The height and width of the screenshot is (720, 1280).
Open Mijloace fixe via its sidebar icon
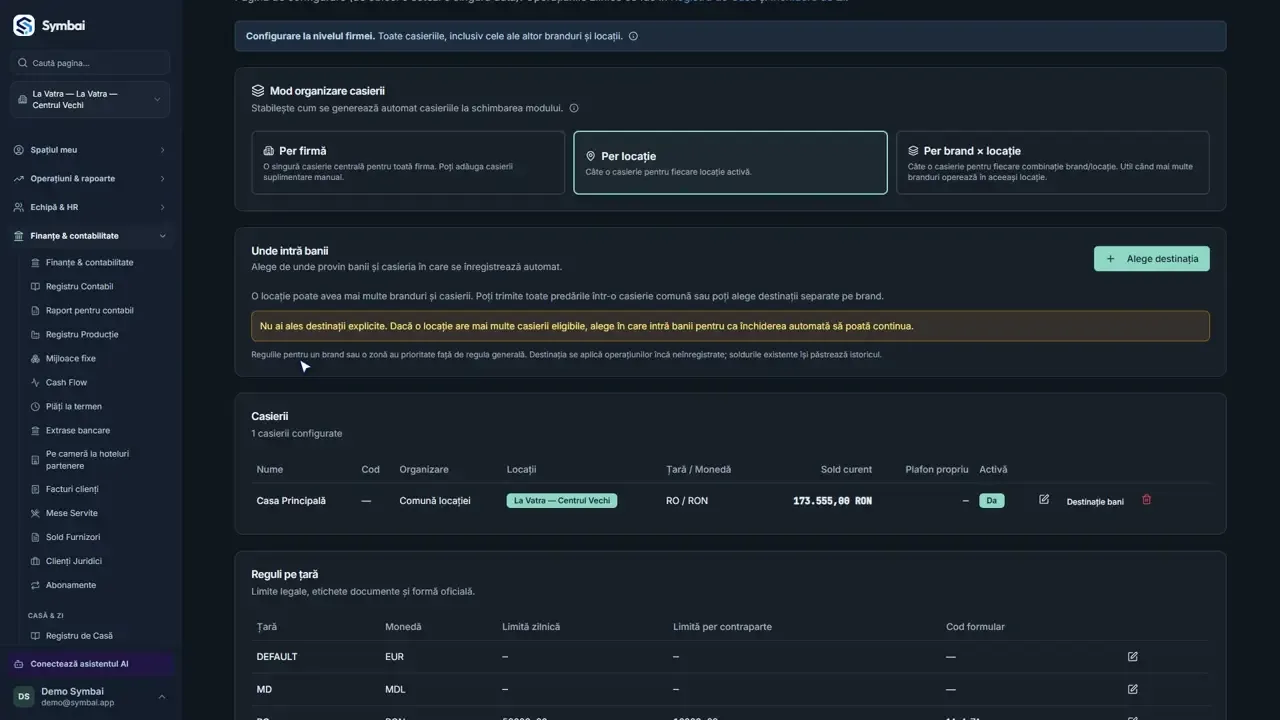click(36, 358)
